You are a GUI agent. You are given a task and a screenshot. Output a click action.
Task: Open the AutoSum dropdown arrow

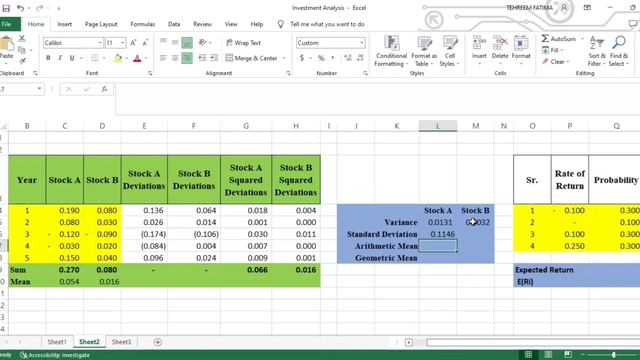(582, 39)
